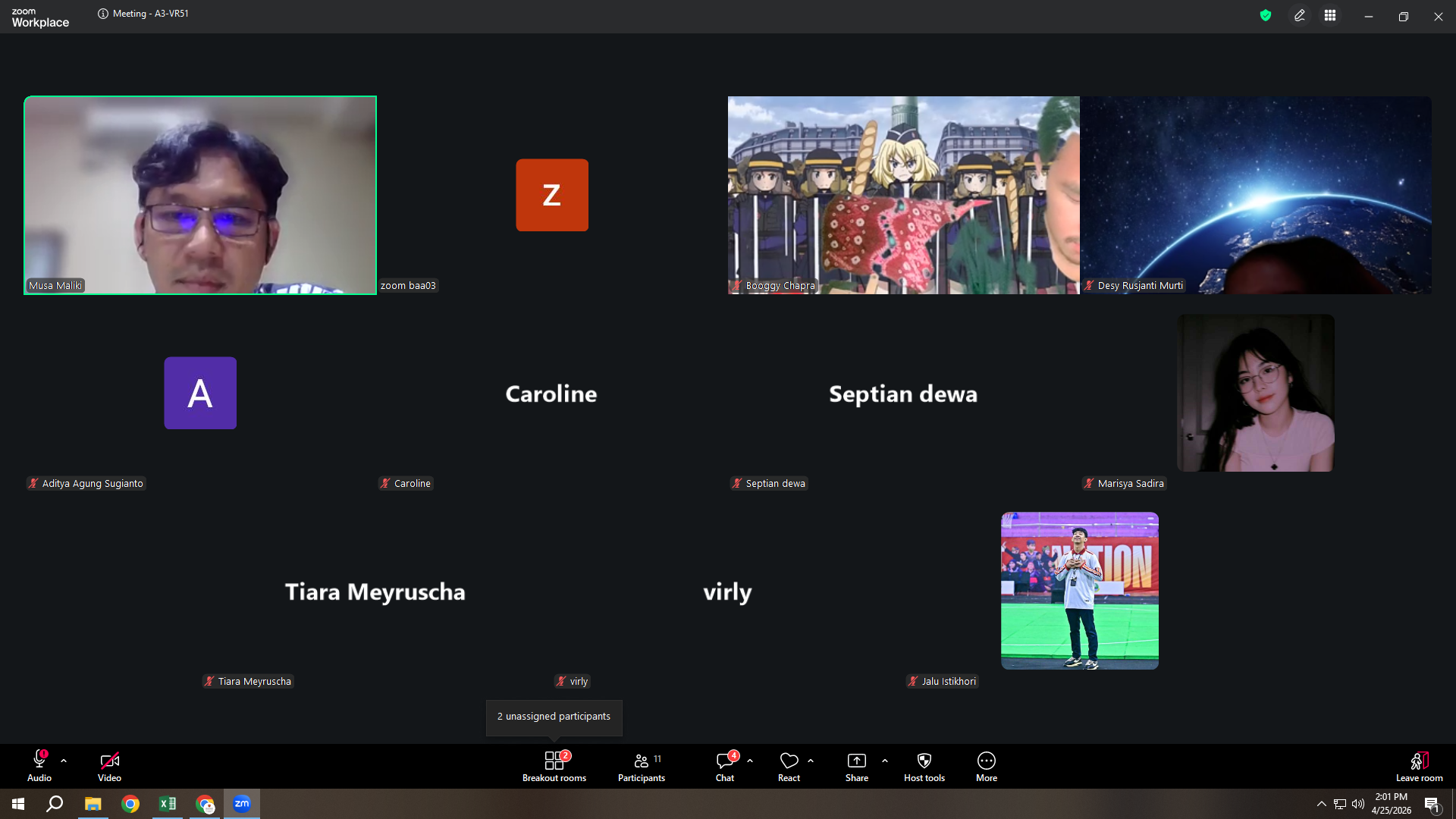Select Booggy Chapra's video tile

click(x=904, y=195)
